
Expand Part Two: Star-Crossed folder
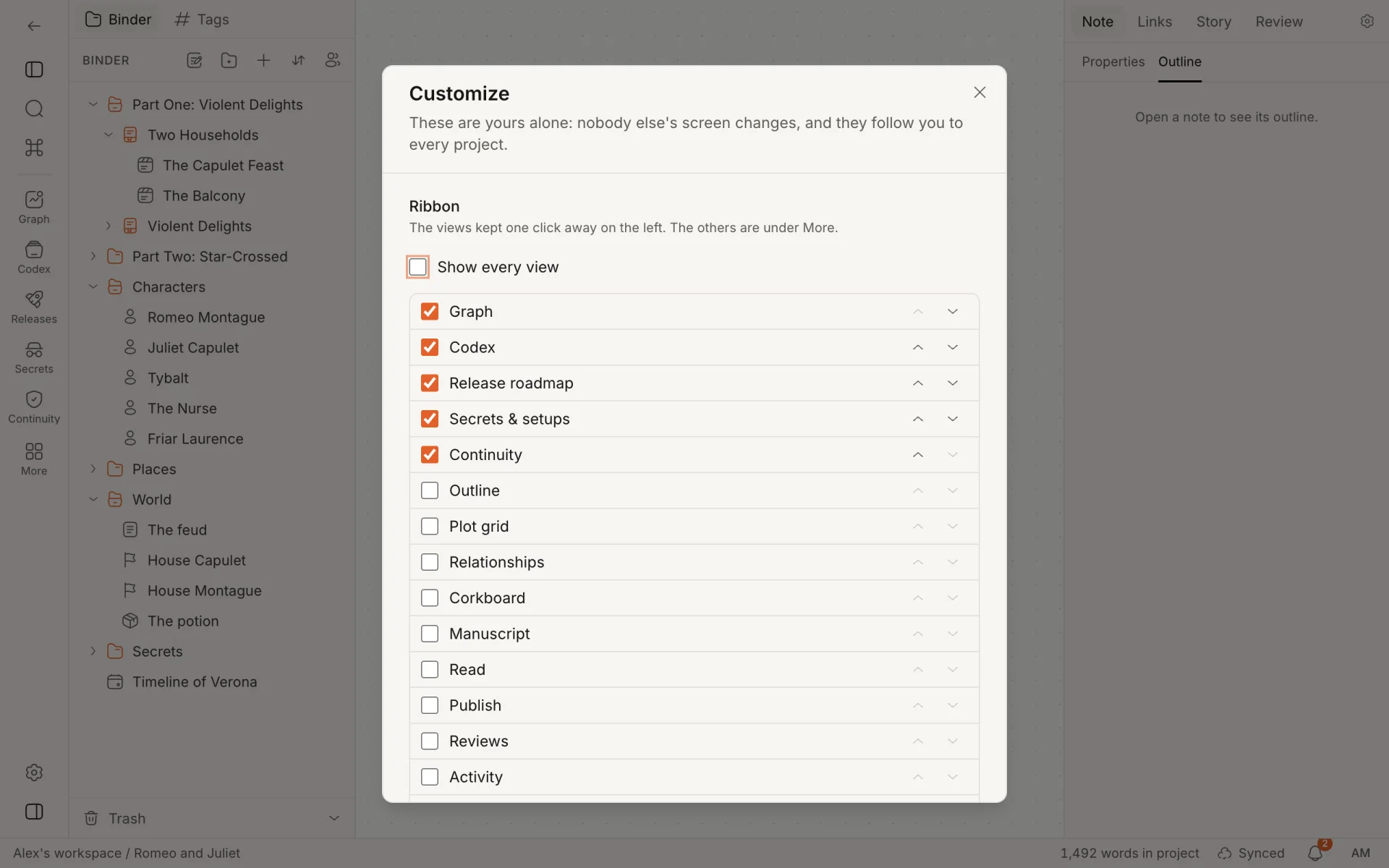[93, 256]
